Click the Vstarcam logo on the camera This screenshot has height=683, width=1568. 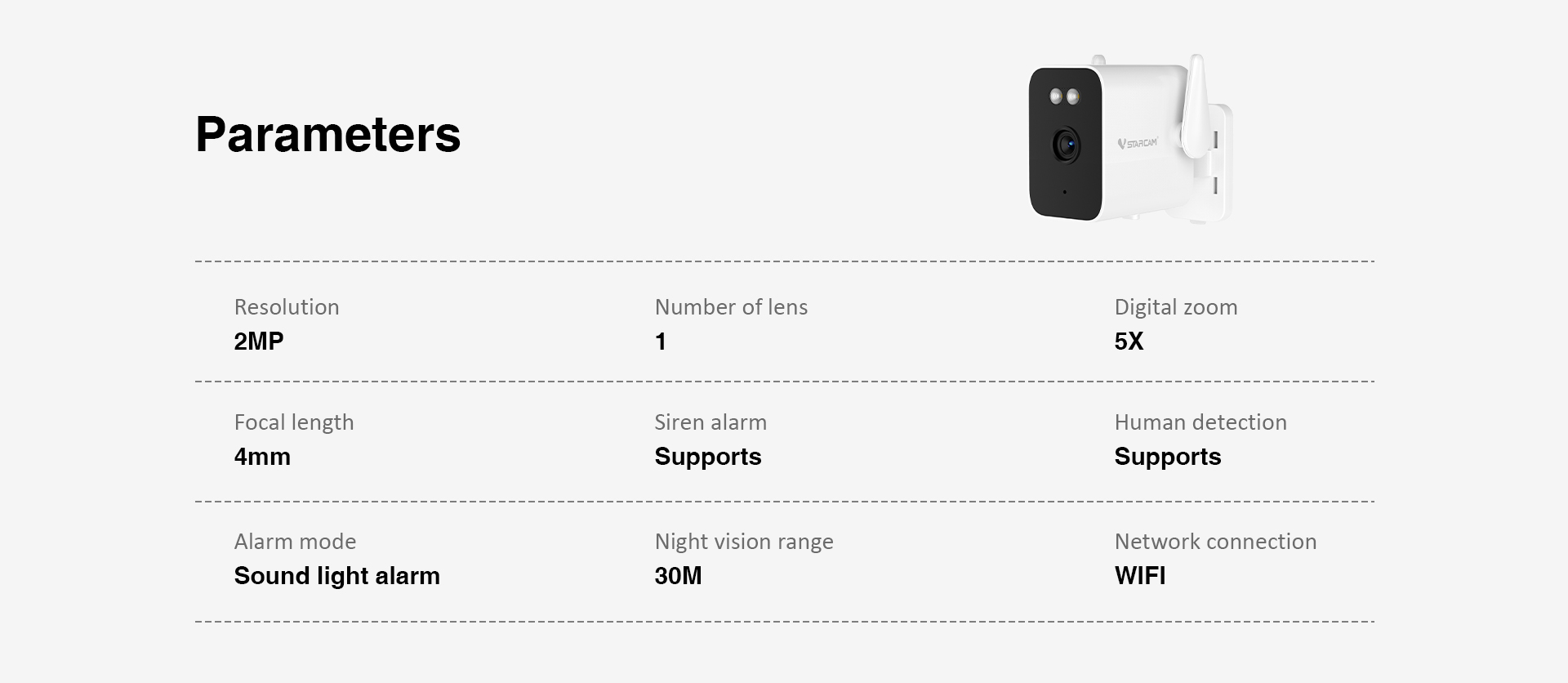click(1138, 144)
